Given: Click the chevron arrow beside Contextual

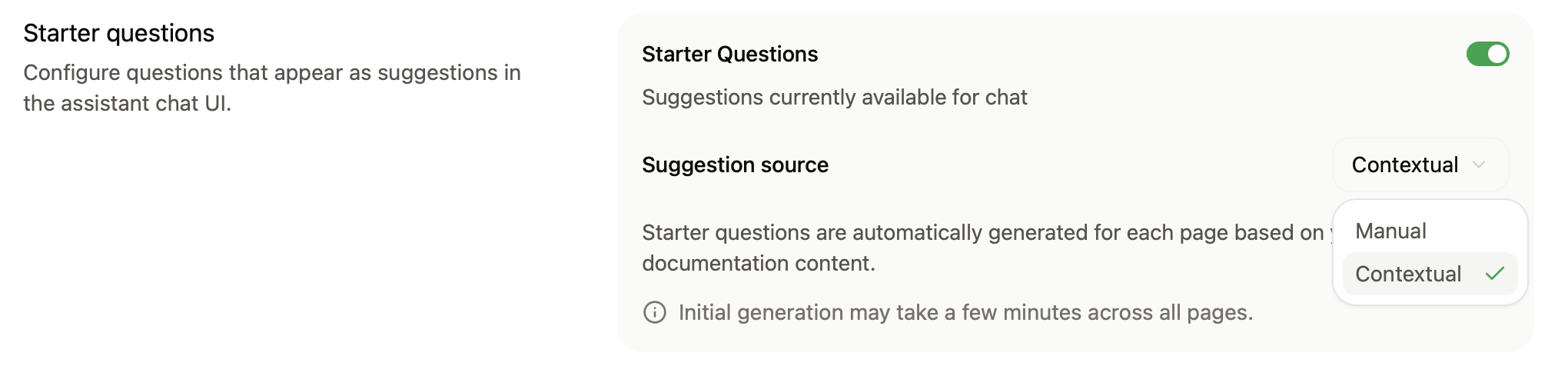Looking at the screenshot, I should (1479, 165).
